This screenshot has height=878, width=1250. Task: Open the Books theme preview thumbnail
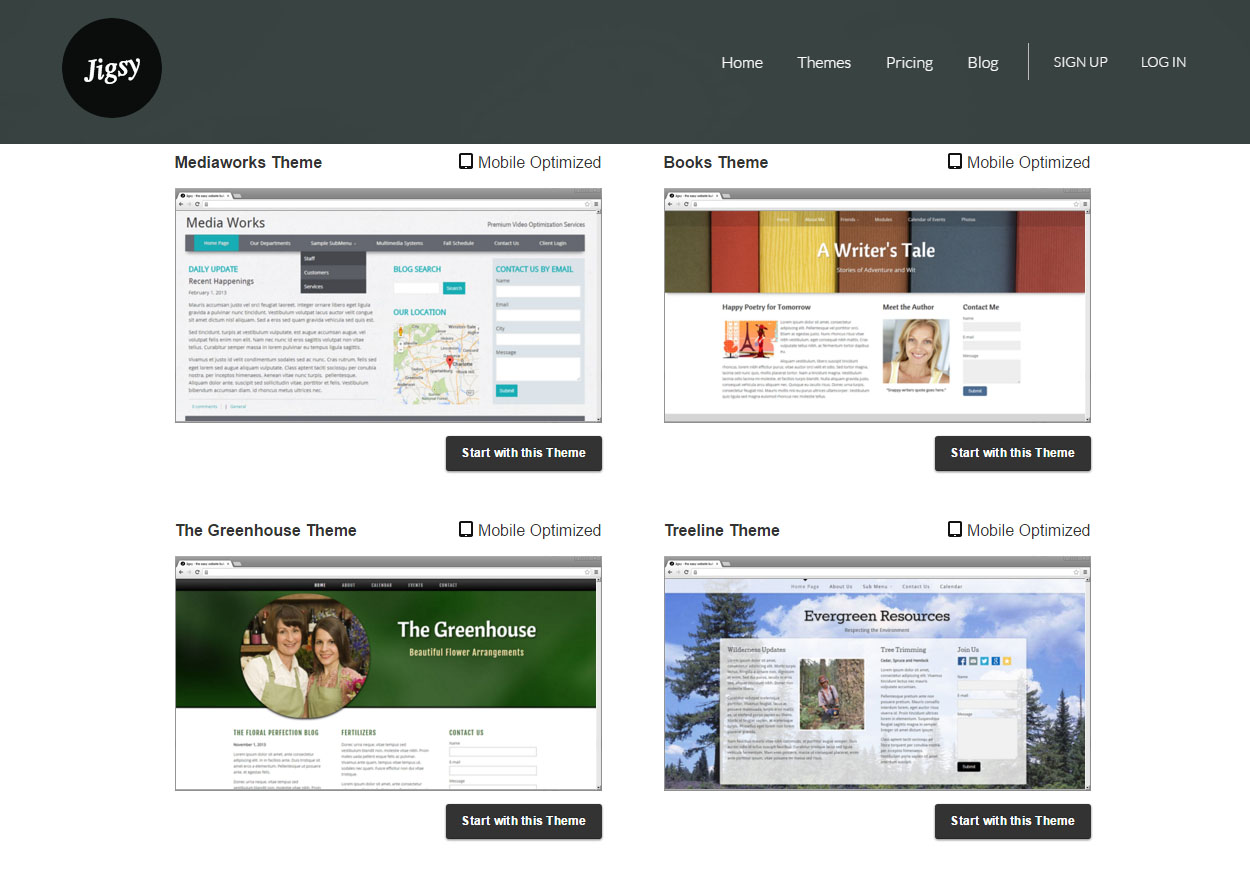pyautogui.click(x=877, y=305)
